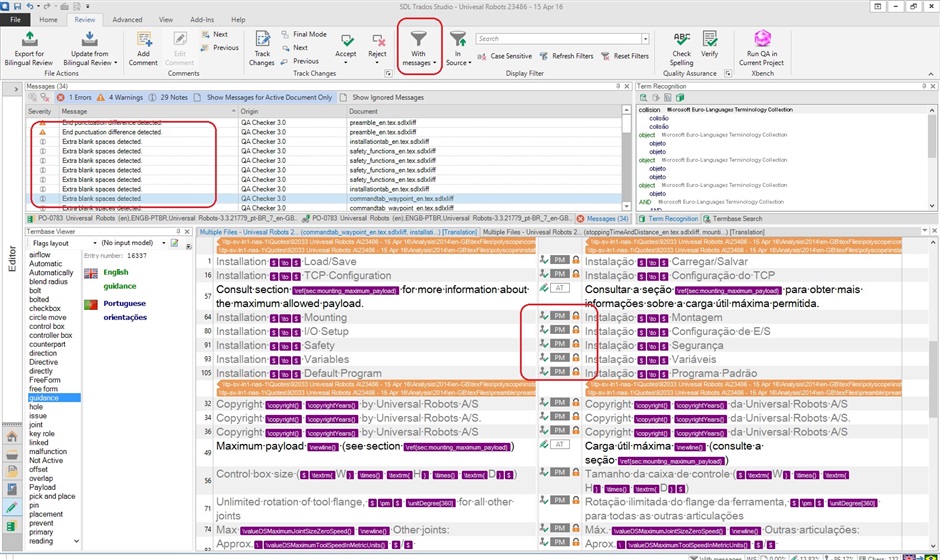Click the Refresh Filters icon
The width and height of the screenshot is (940, 560).
click(x=546, y=57)
